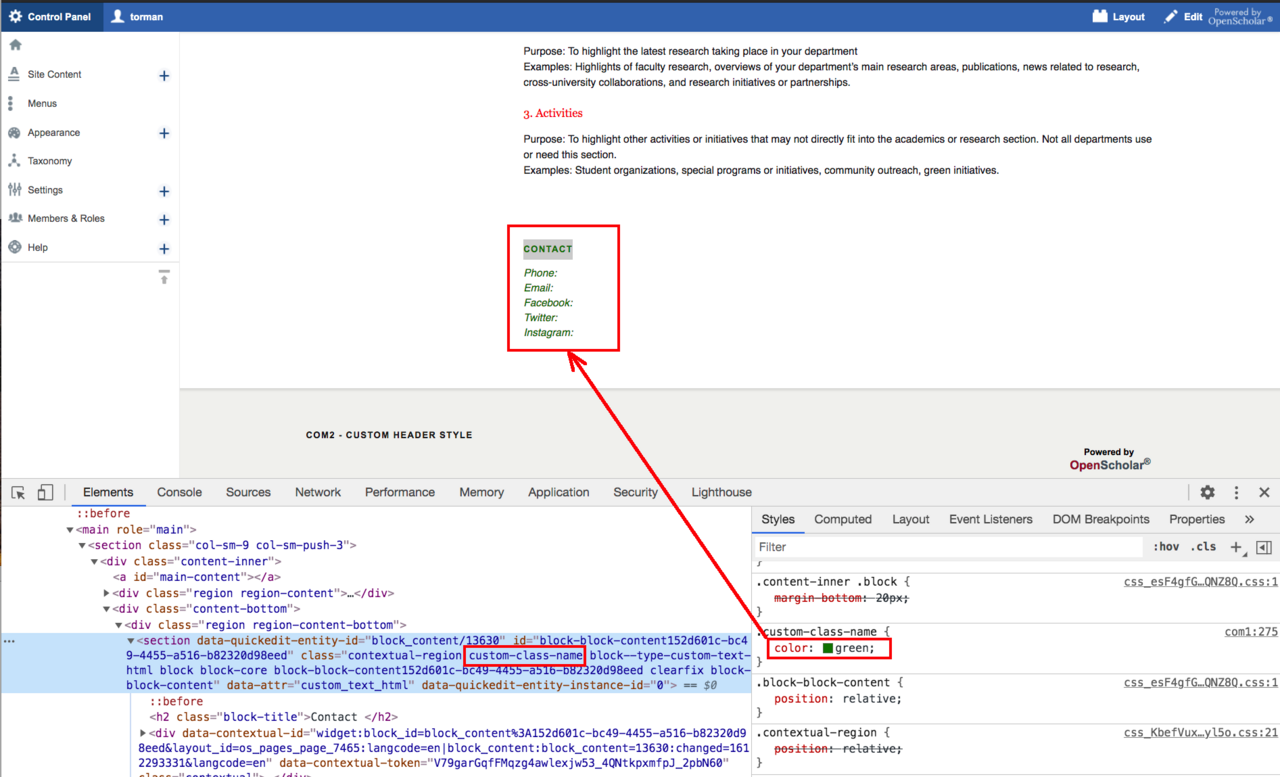Toggle the :hov element state panel

point(1166,547)
